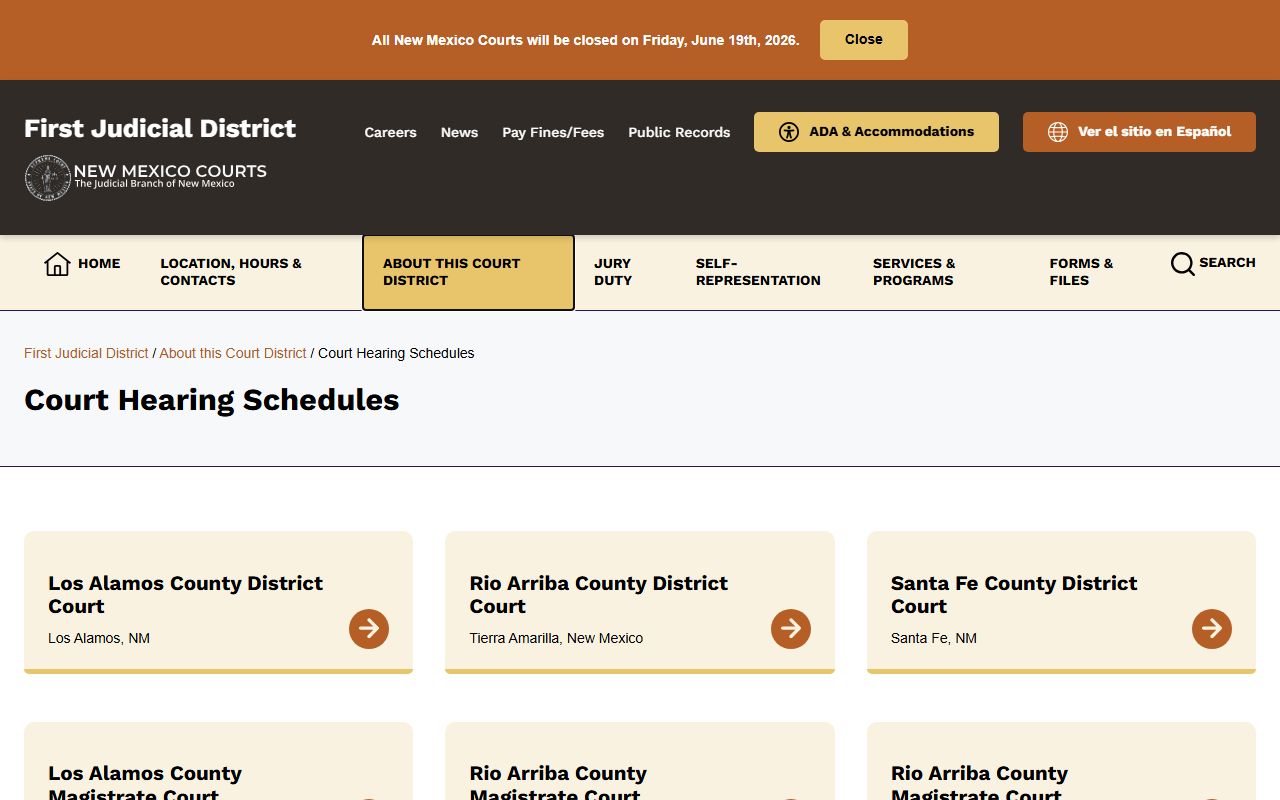Open the News link
Image resolution: width=1280 pixels, height=800 pixels.
459,132
